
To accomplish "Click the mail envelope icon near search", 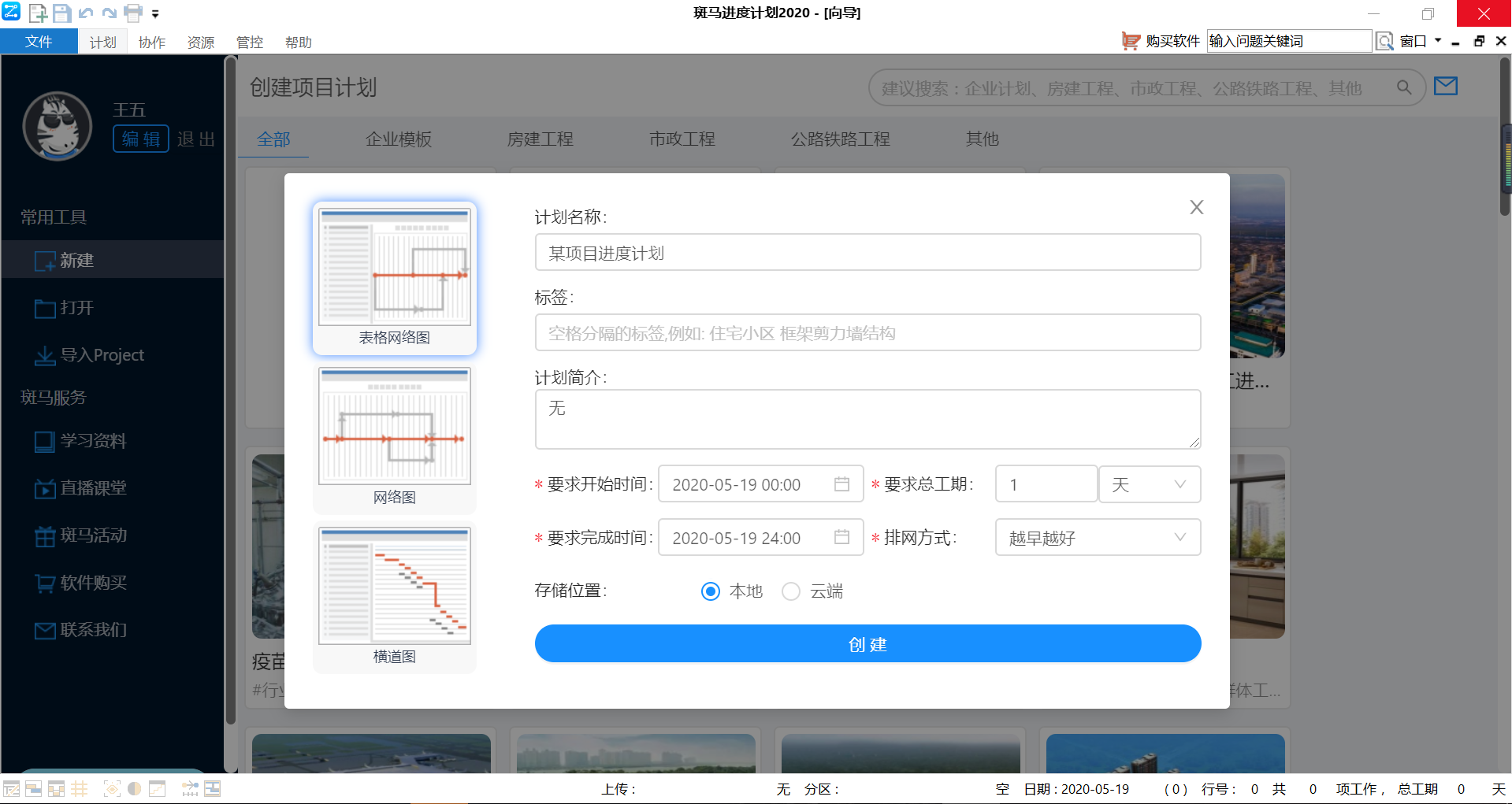I will click(x=1446, y=87).
